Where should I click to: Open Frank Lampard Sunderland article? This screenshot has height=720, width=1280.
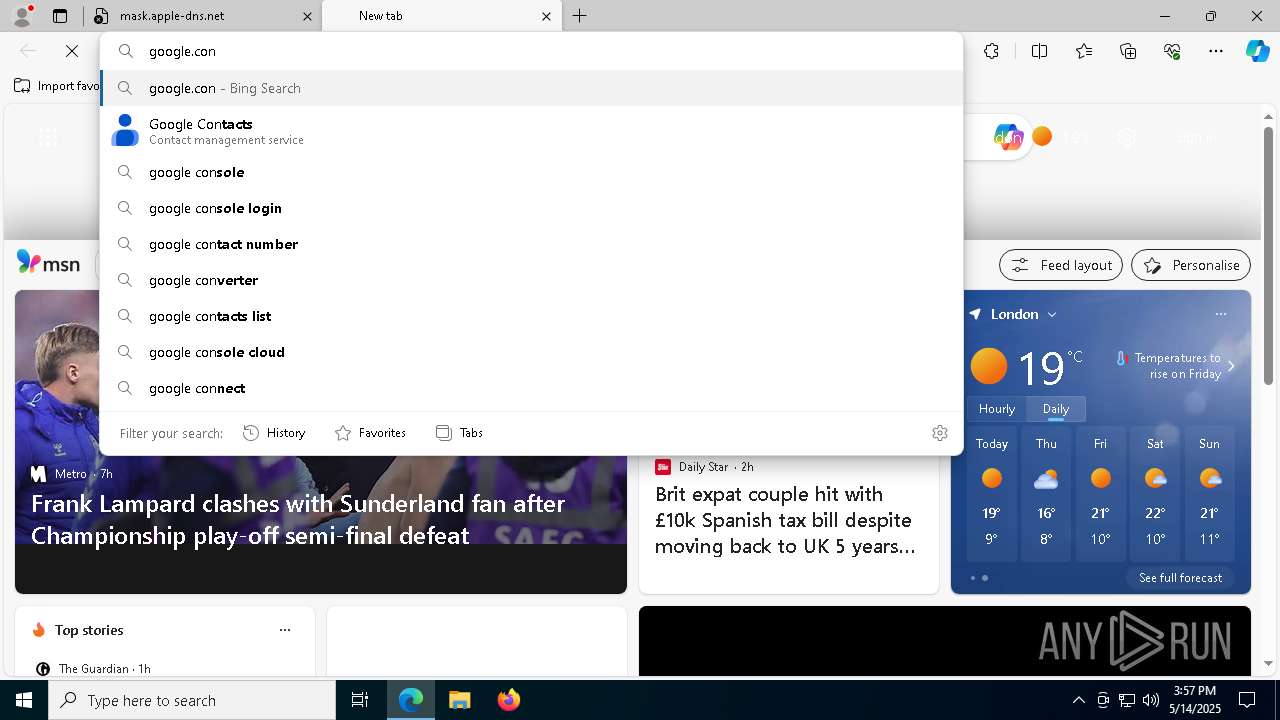tap(298, 520)
